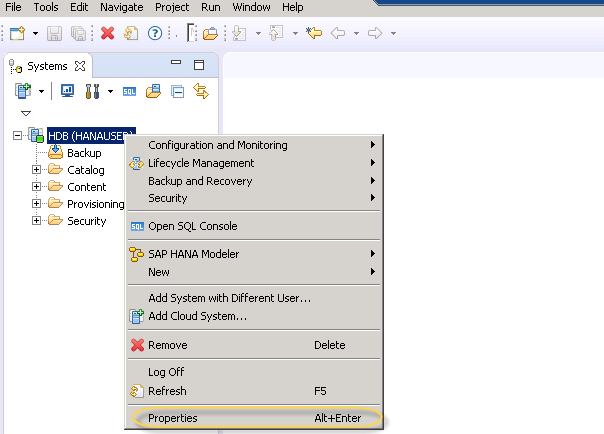Open the Project menu

(x=172, y=7)
